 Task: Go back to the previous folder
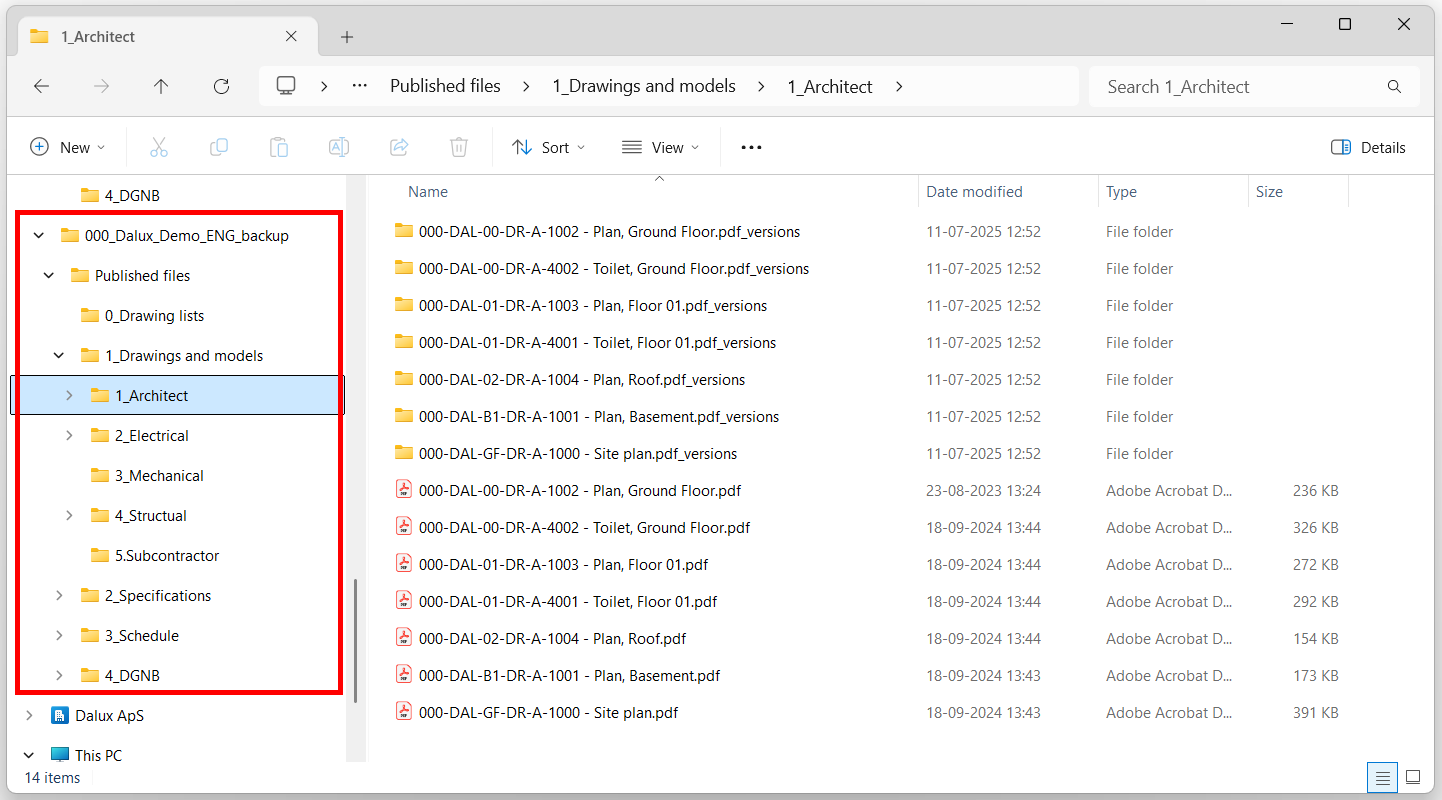pyautogui.click(x=41, y=86)
